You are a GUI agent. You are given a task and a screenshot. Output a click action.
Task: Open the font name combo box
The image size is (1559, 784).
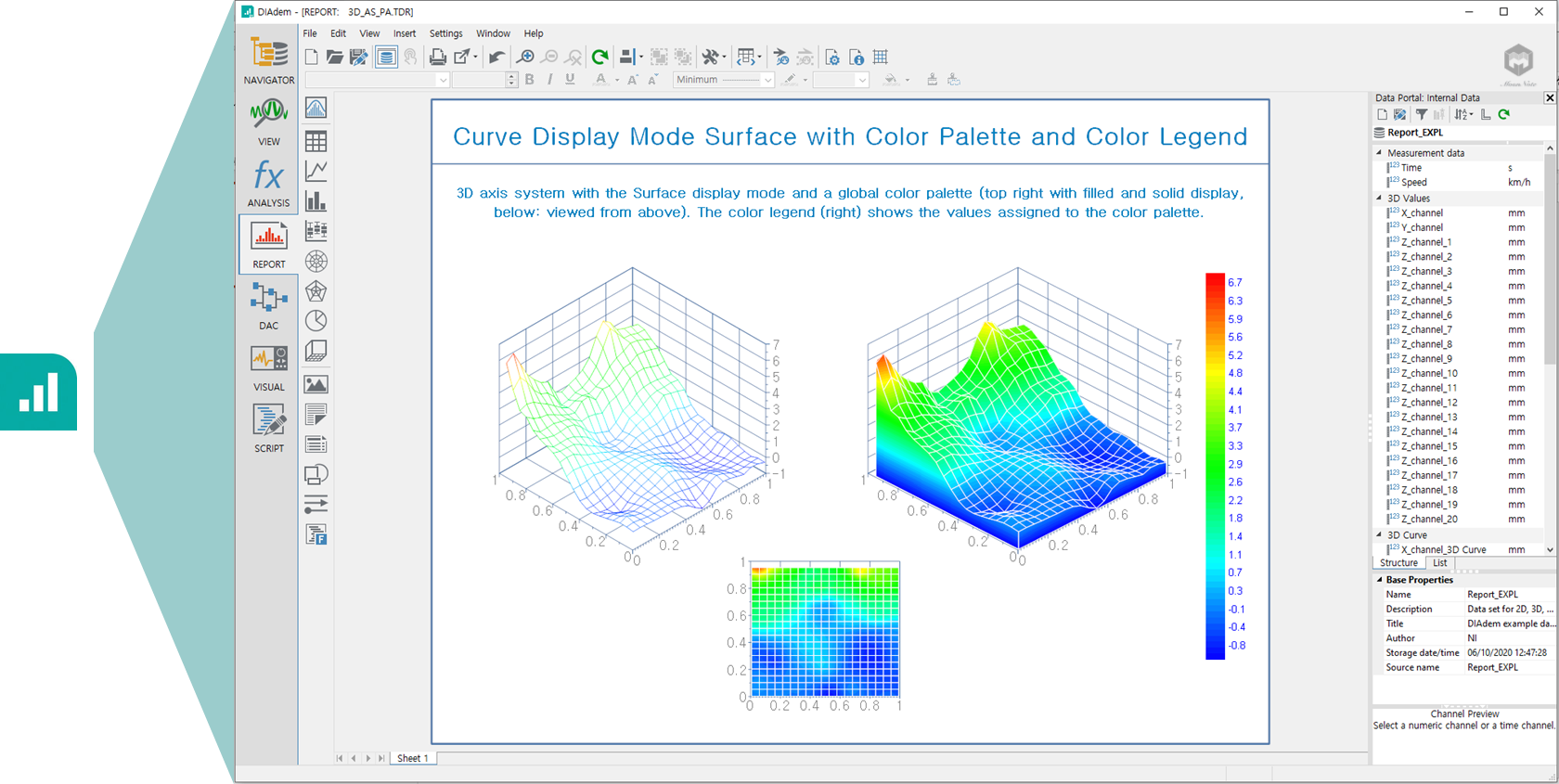[x=377, y=80]
